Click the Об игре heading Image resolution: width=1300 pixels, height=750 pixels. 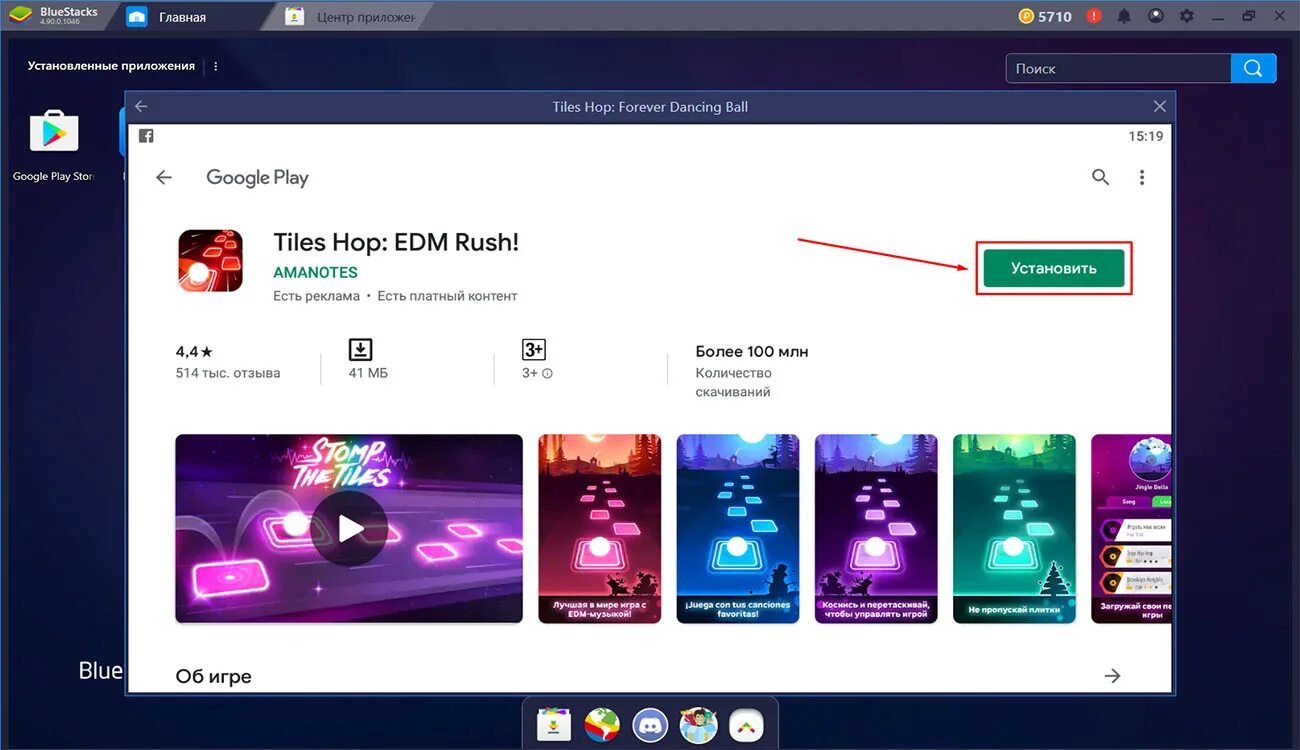213,677
